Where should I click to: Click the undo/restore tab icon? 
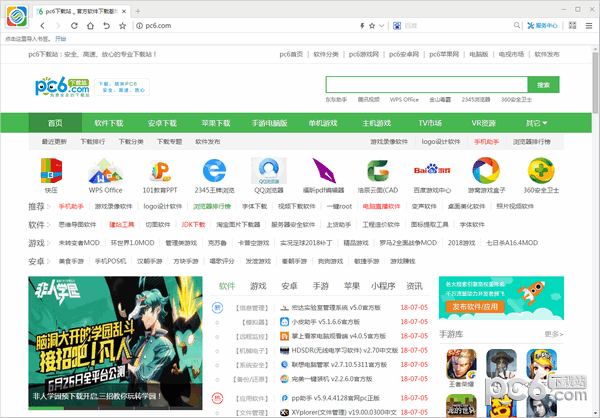coord(106,26)
